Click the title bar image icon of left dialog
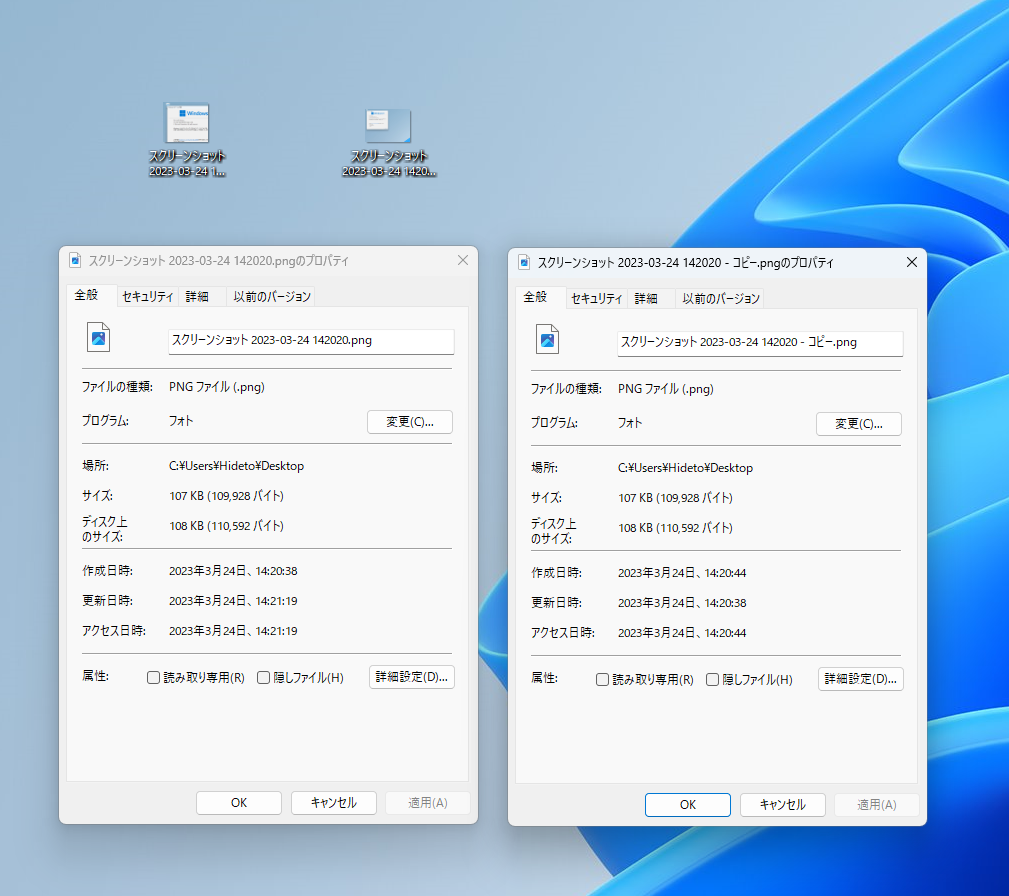The height and width of the screenshot is (896, 1009). pyautogui.click(x=75, y=260)
